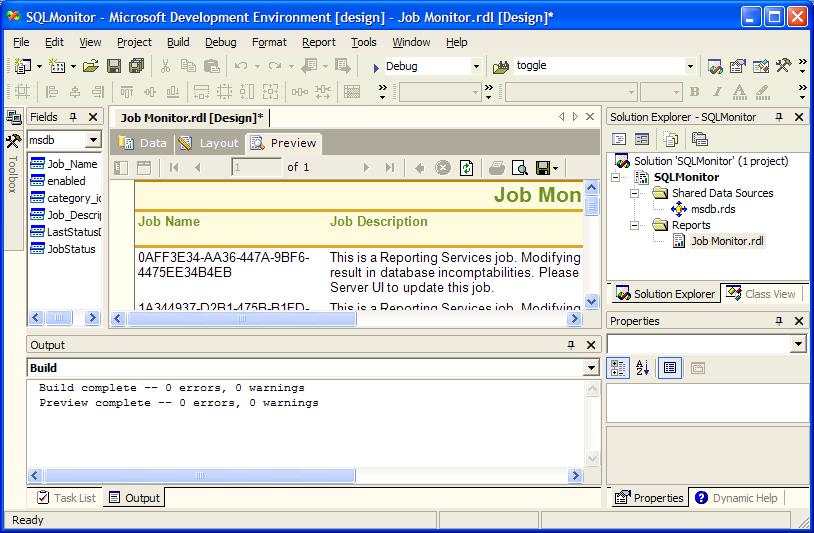Viewport: 814px width, 533px height.
Task: Select Job Monitor.rdl in Solution Explorer
Action: [727, 241]
